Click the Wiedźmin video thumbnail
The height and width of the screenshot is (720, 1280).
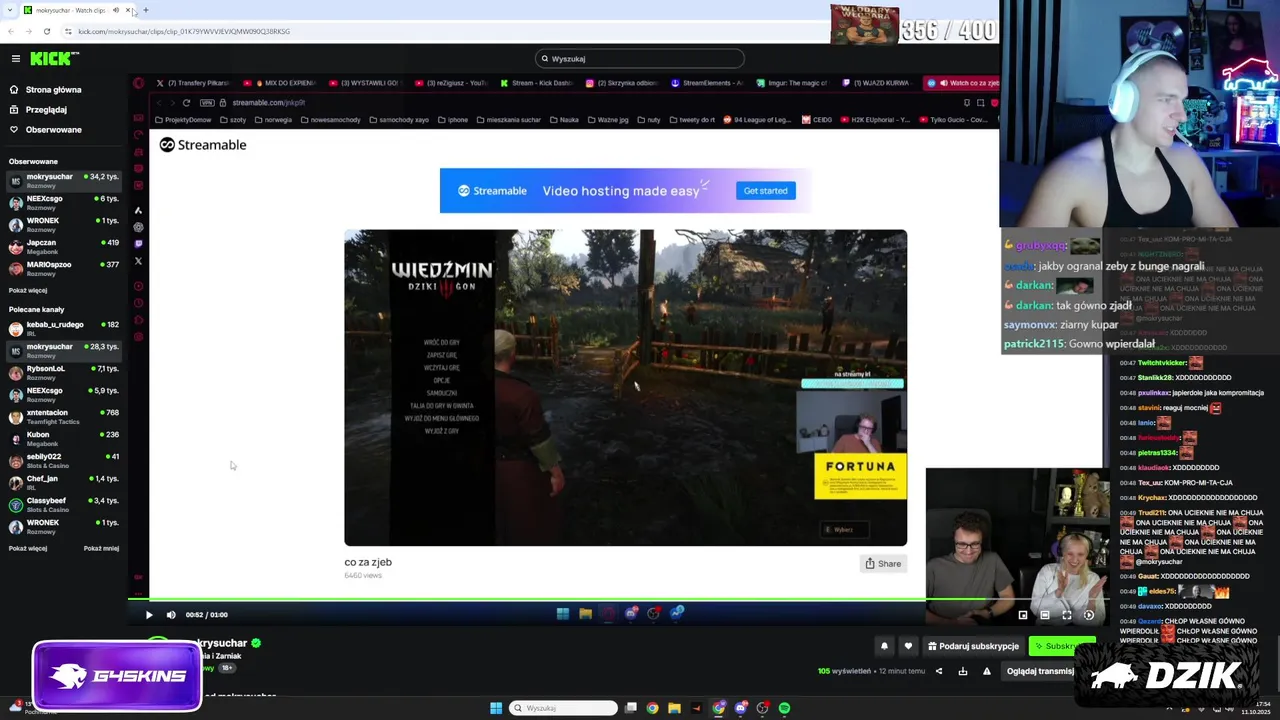[x=625, y=388]
